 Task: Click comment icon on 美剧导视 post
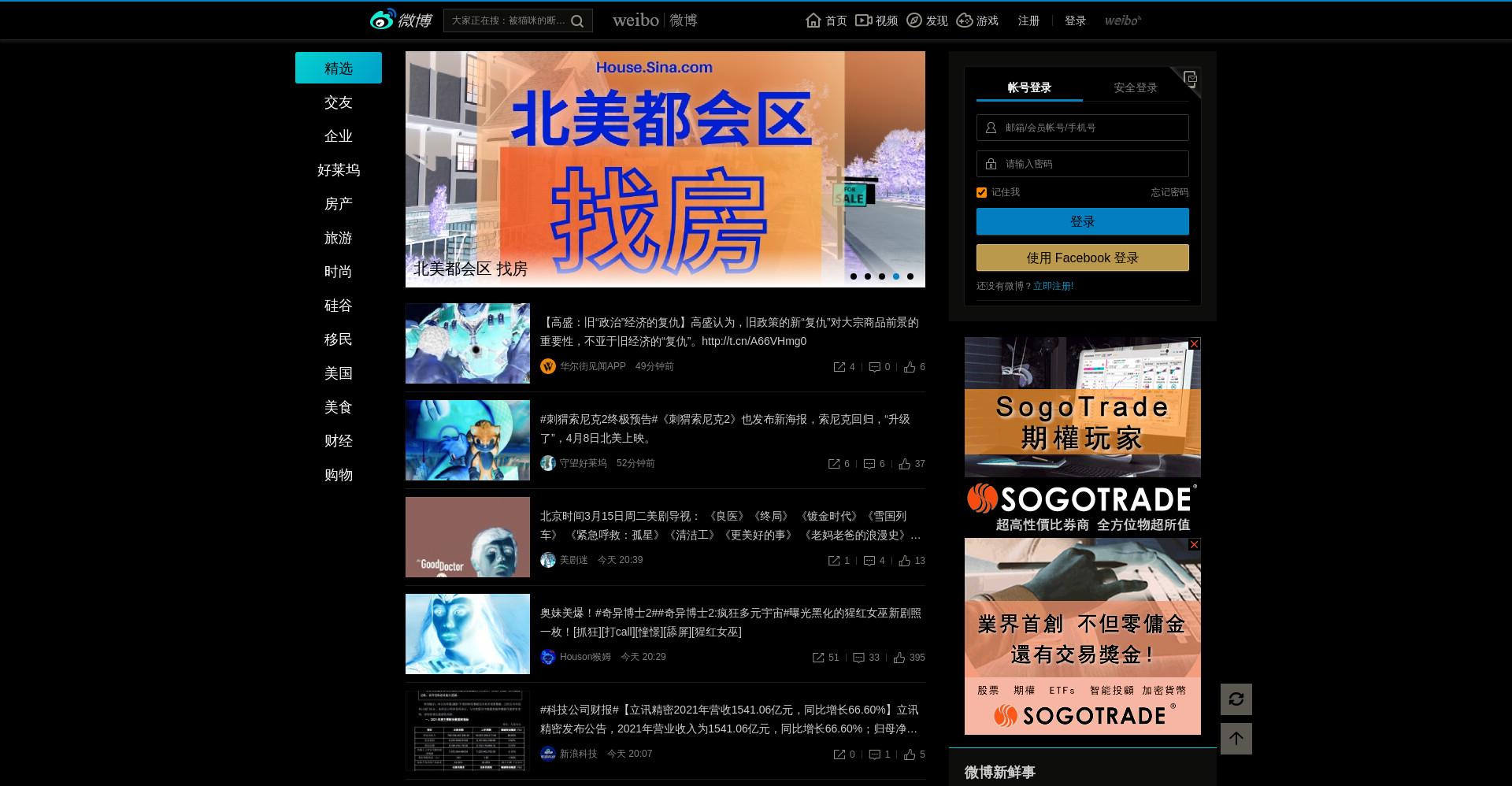click(869, 561)
